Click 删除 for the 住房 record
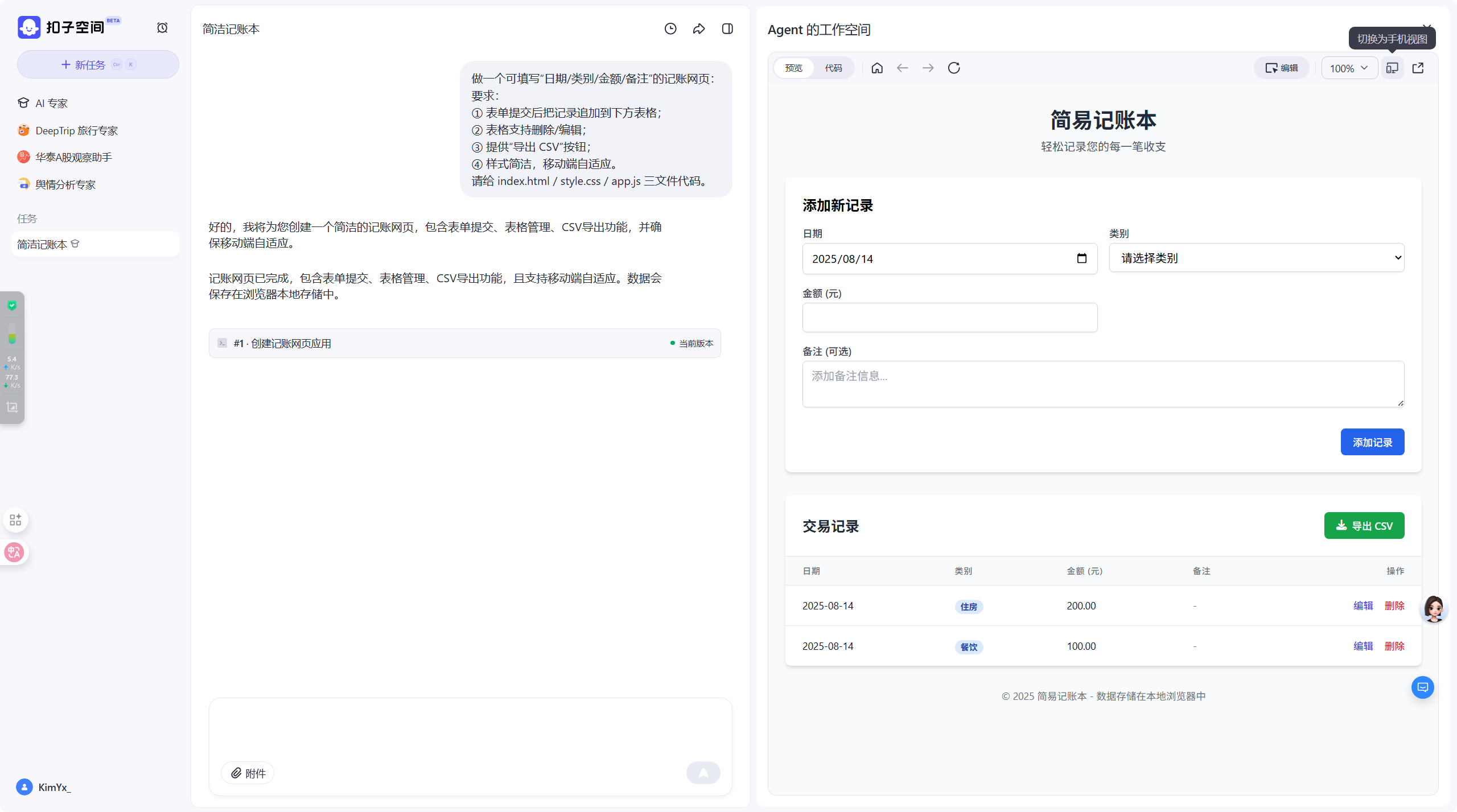This screenshot has width=1457, height=812. [1394, 606]
